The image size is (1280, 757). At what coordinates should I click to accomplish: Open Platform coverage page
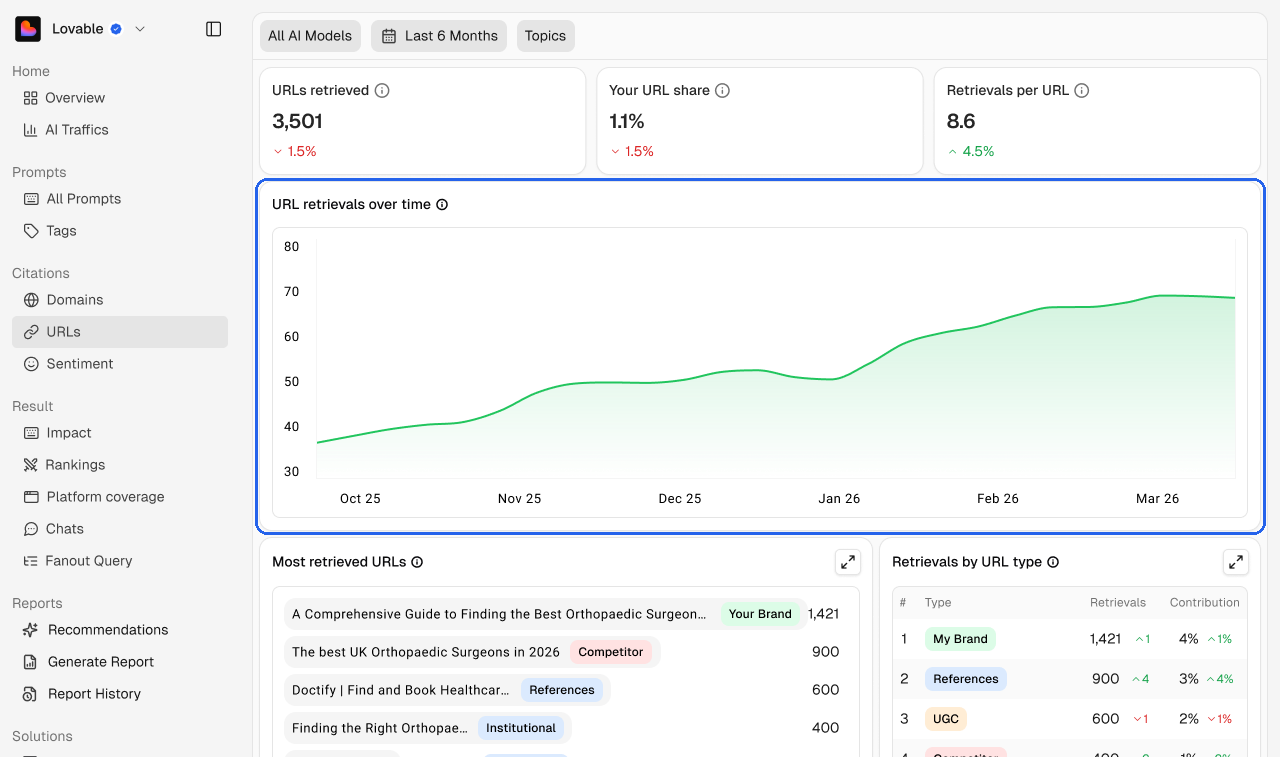pos(120,497)
